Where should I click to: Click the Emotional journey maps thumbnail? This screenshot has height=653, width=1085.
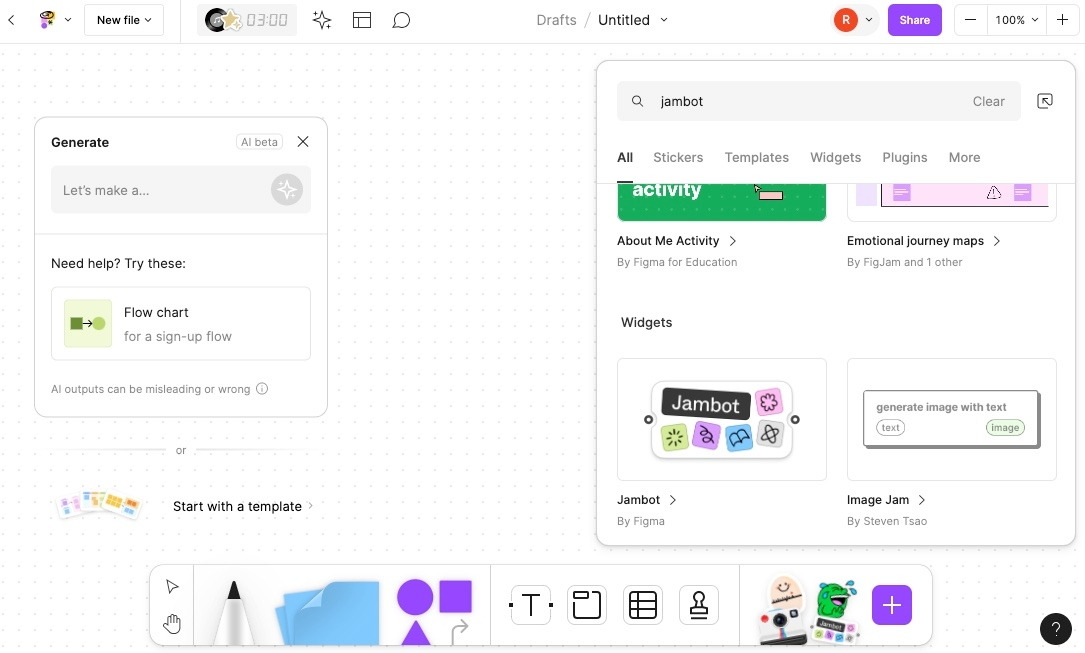pos(951,202)
